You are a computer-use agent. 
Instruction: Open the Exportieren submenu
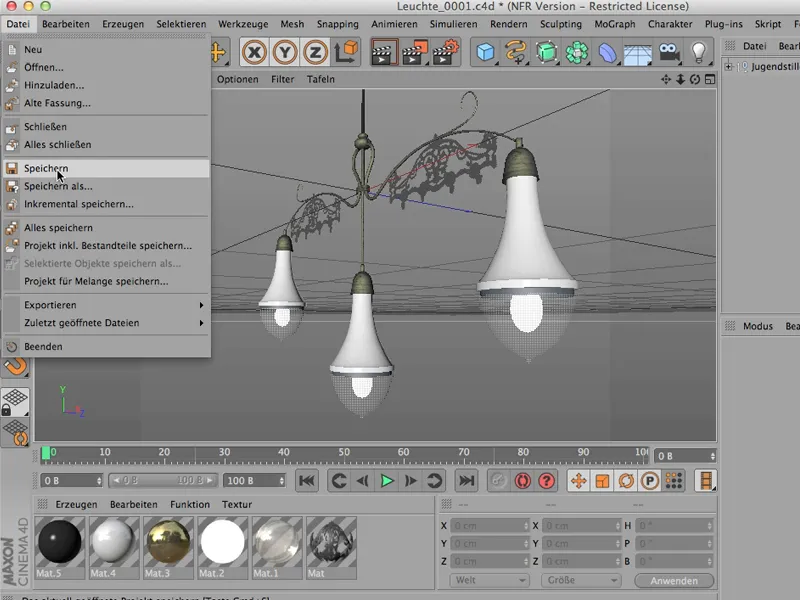coord(106,305)
